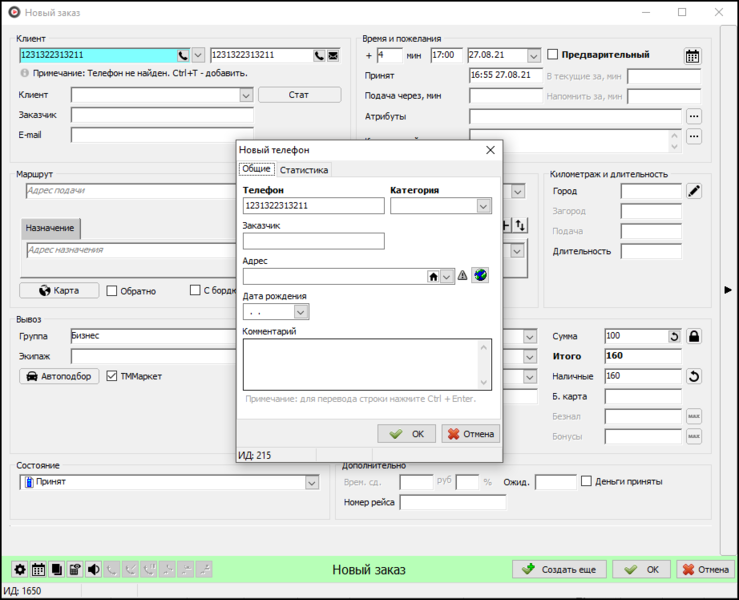The width and height of the screenshot is (739, 600).
Task: Click the Создать еще button
Action: [x=559, y=569]
